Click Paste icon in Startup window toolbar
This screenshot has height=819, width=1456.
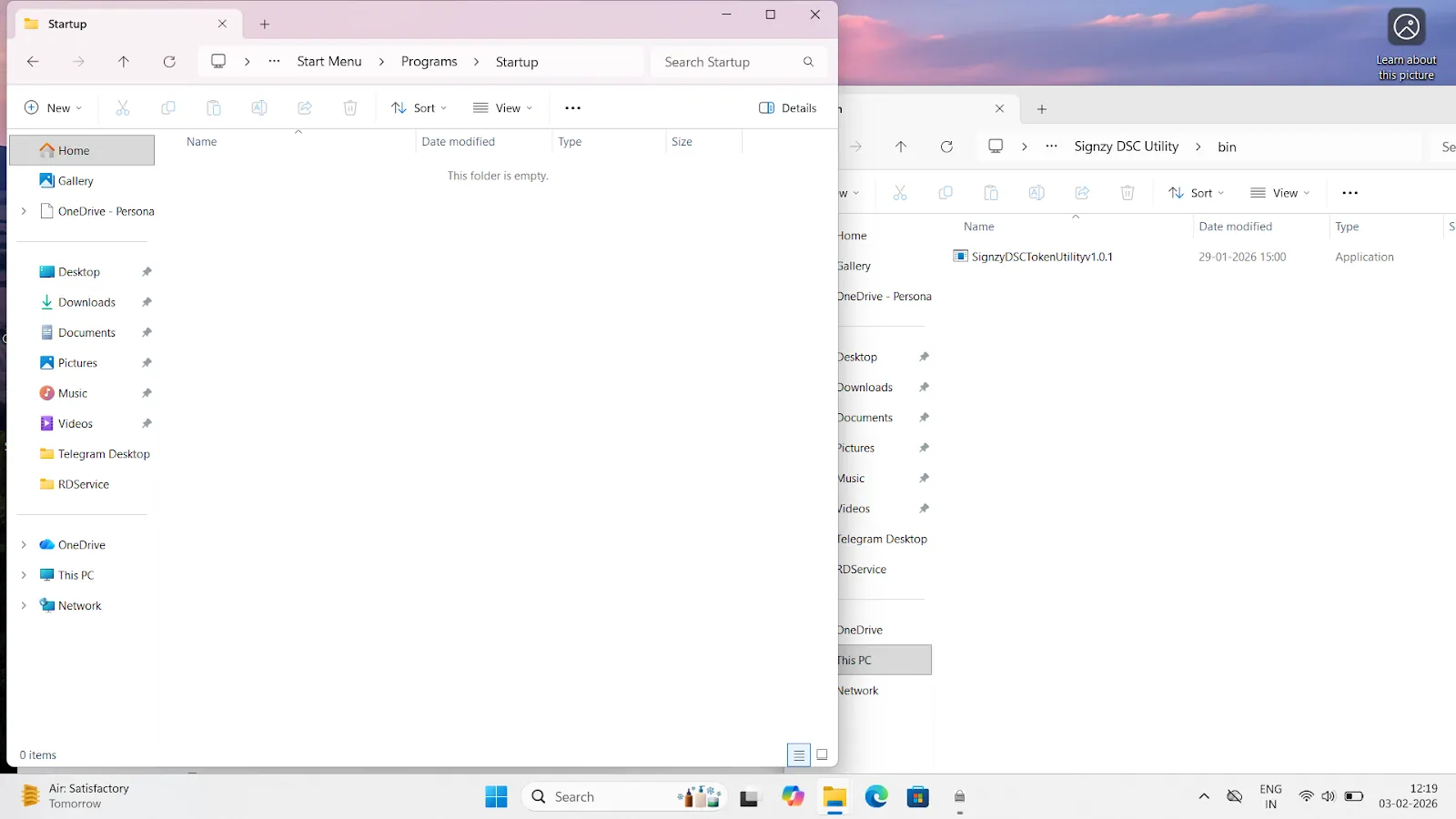coord(214,108)
